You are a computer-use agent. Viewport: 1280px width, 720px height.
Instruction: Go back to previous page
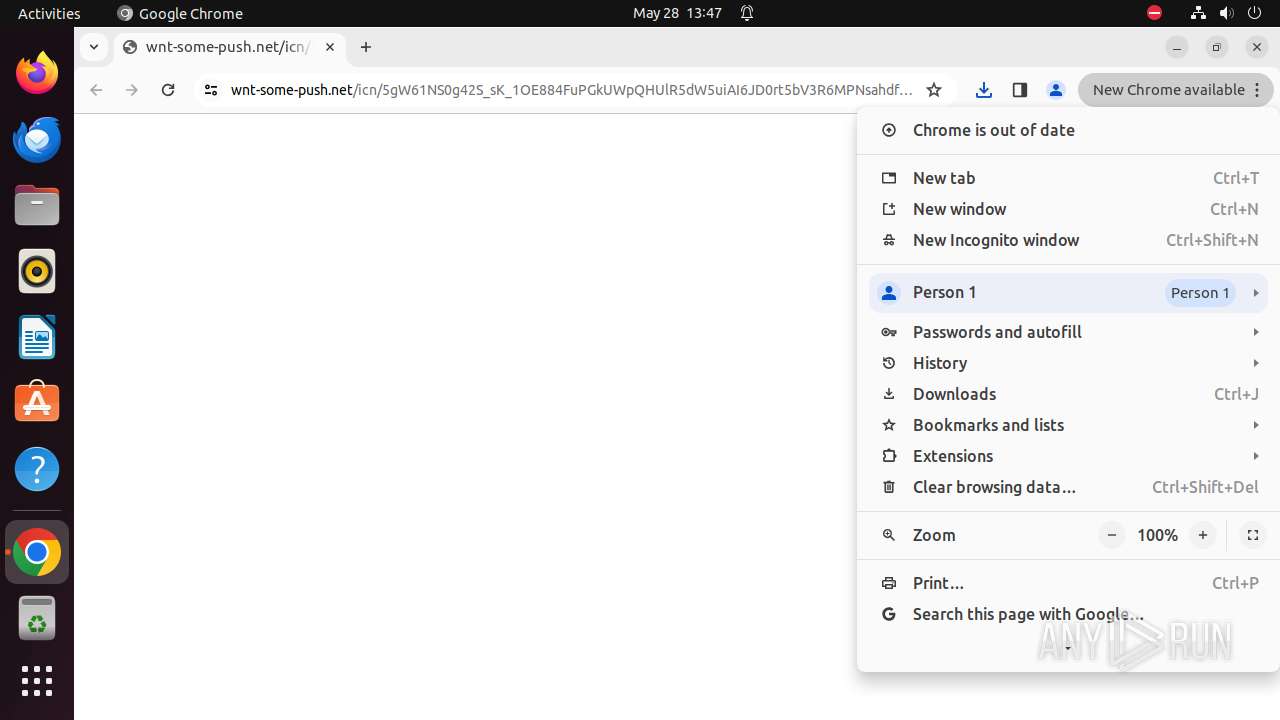(96, 90)
